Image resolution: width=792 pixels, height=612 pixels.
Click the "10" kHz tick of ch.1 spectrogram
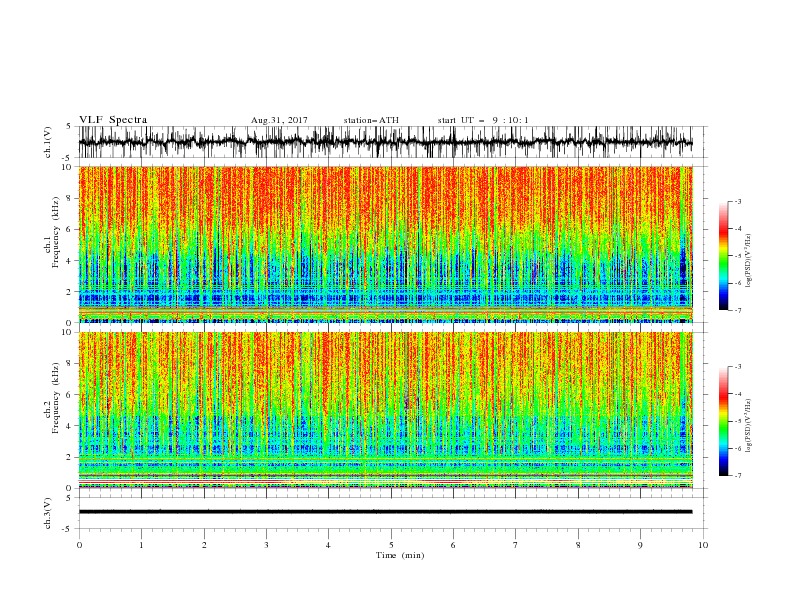68,167
